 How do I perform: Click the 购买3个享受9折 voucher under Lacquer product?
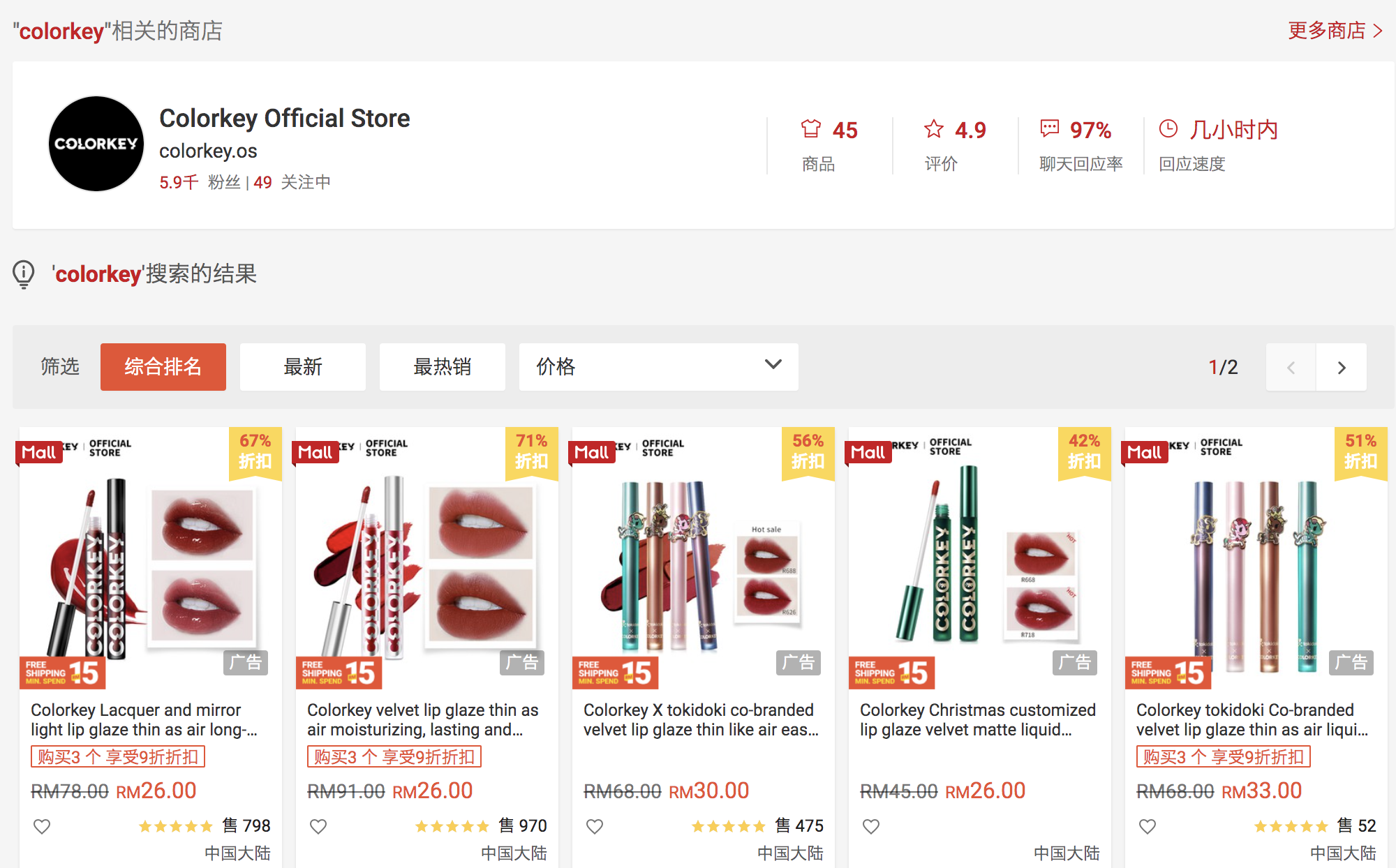pos(118,757)
